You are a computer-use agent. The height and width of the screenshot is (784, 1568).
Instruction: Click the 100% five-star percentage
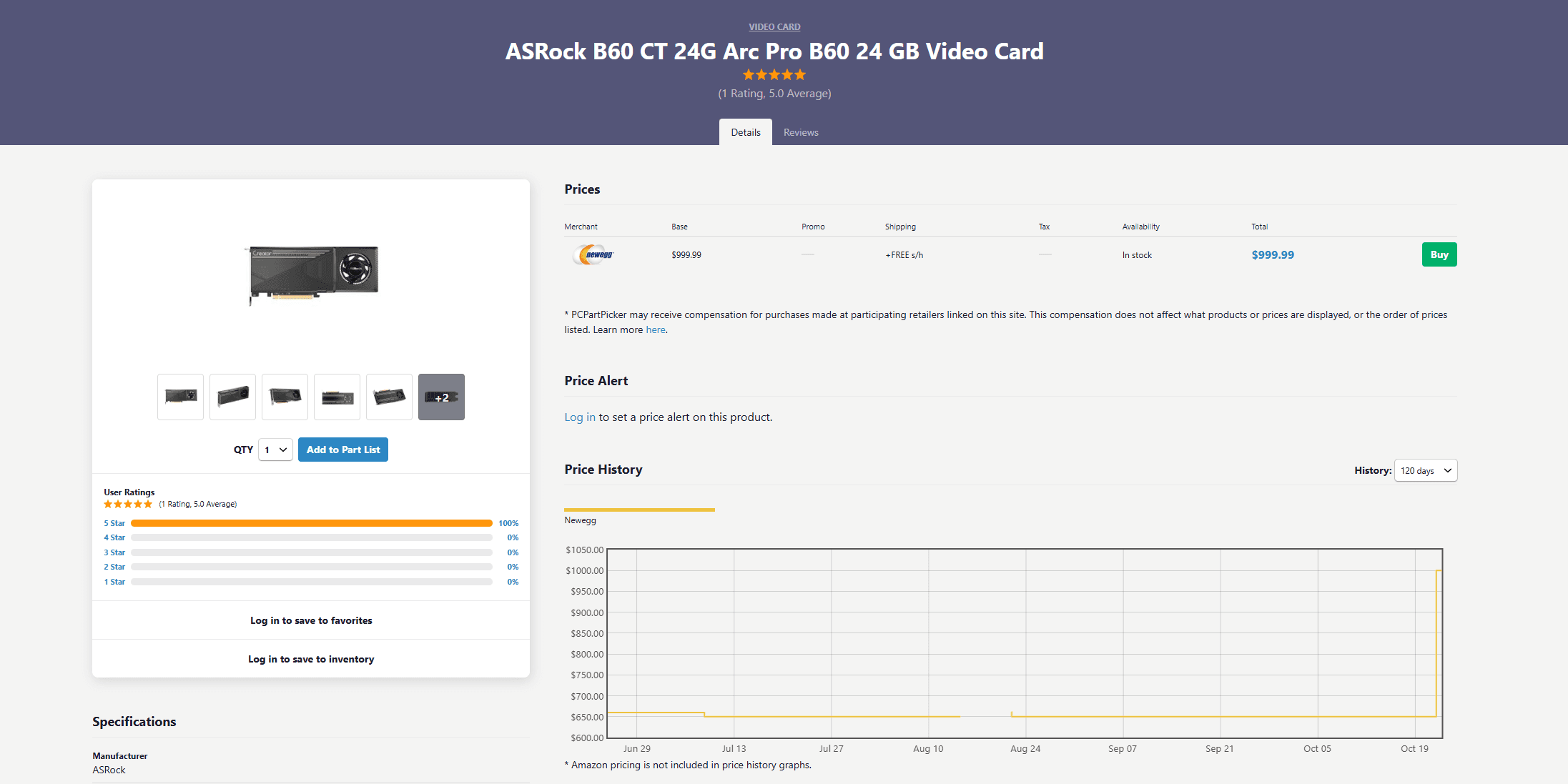(508, 523)
